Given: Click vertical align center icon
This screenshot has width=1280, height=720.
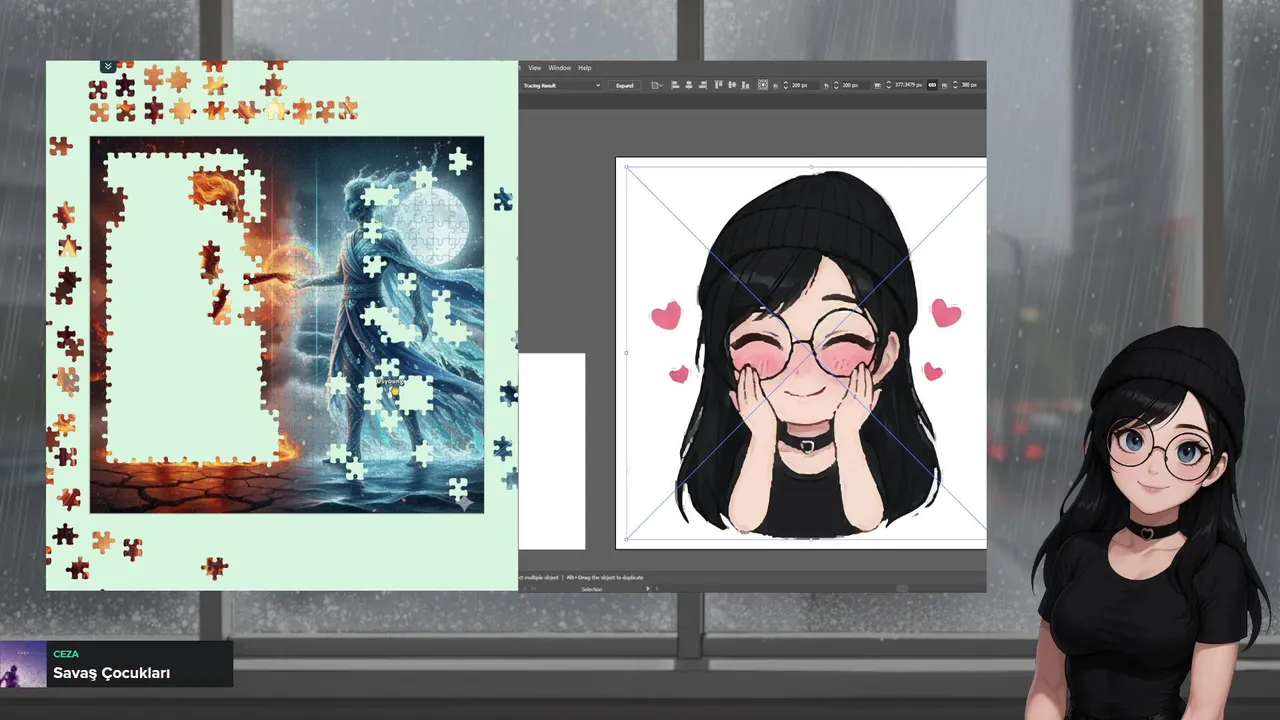Looking at the screenshot, I should [x=732, y=85].
